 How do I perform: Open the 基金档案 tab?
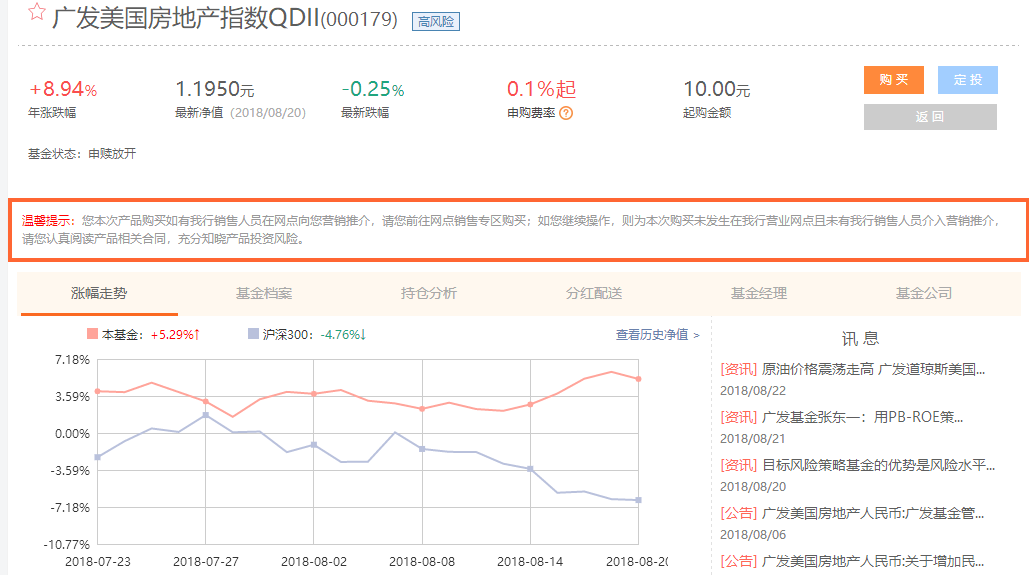264,293
